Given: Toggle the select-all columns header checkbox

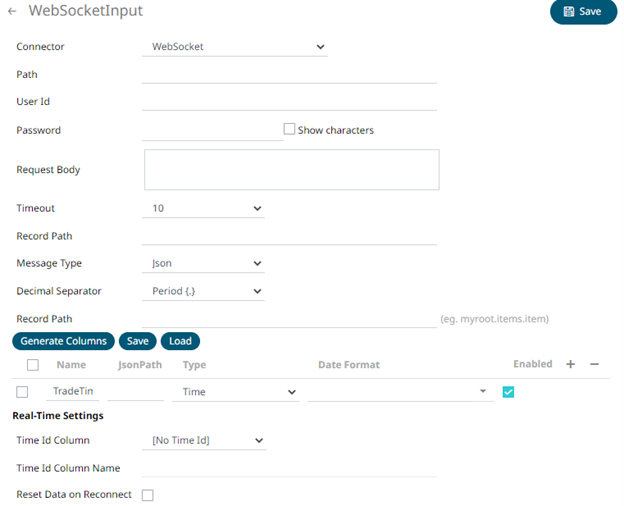Looking at the screenshot, I should click(32, 365).
